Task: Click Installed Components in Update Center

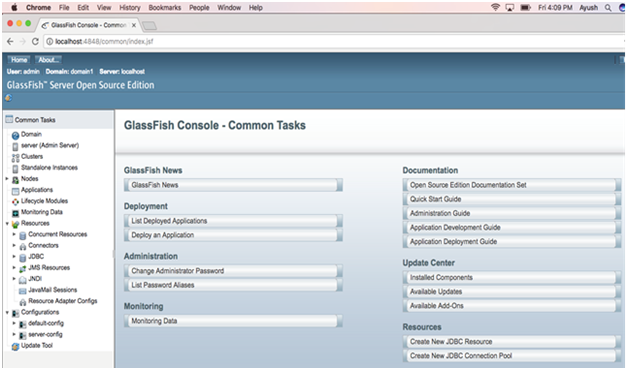Action: 512,278
